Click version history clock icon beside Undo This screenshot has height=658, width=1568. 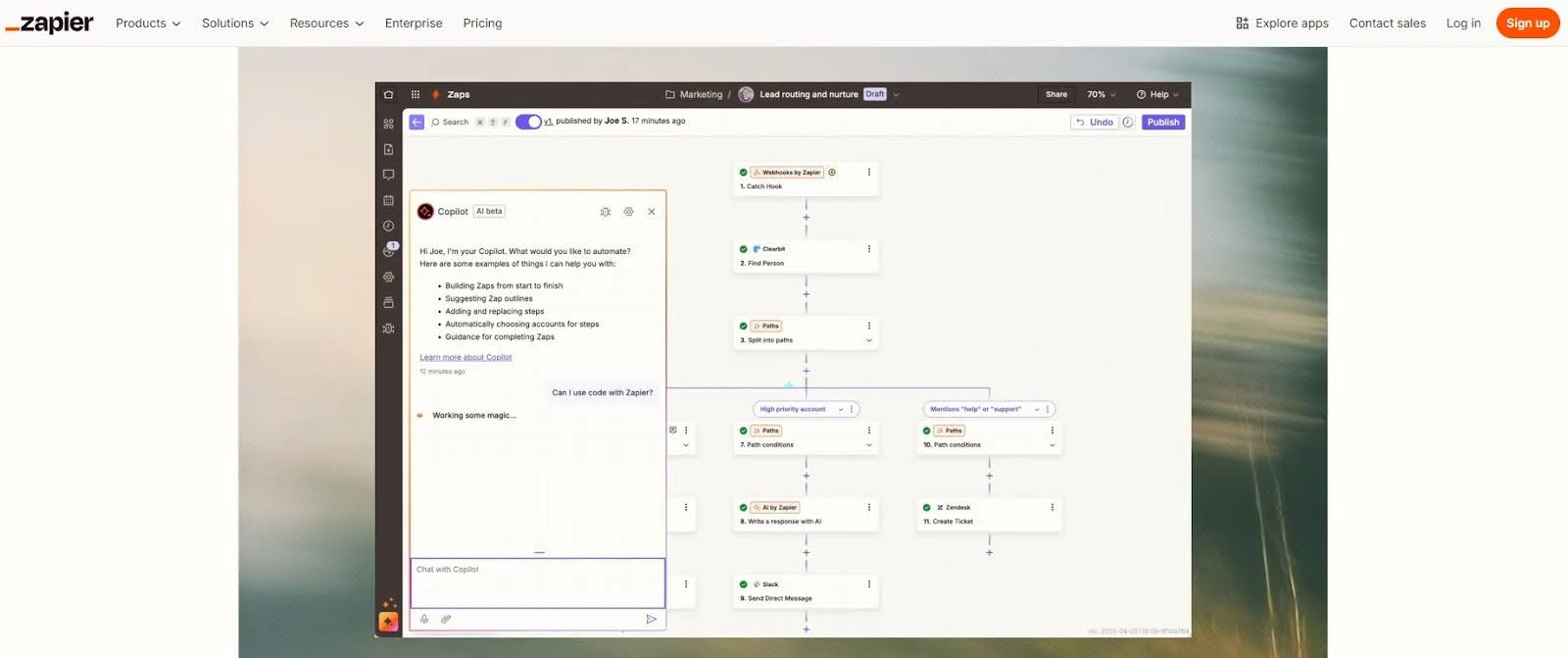point(1128,123)
